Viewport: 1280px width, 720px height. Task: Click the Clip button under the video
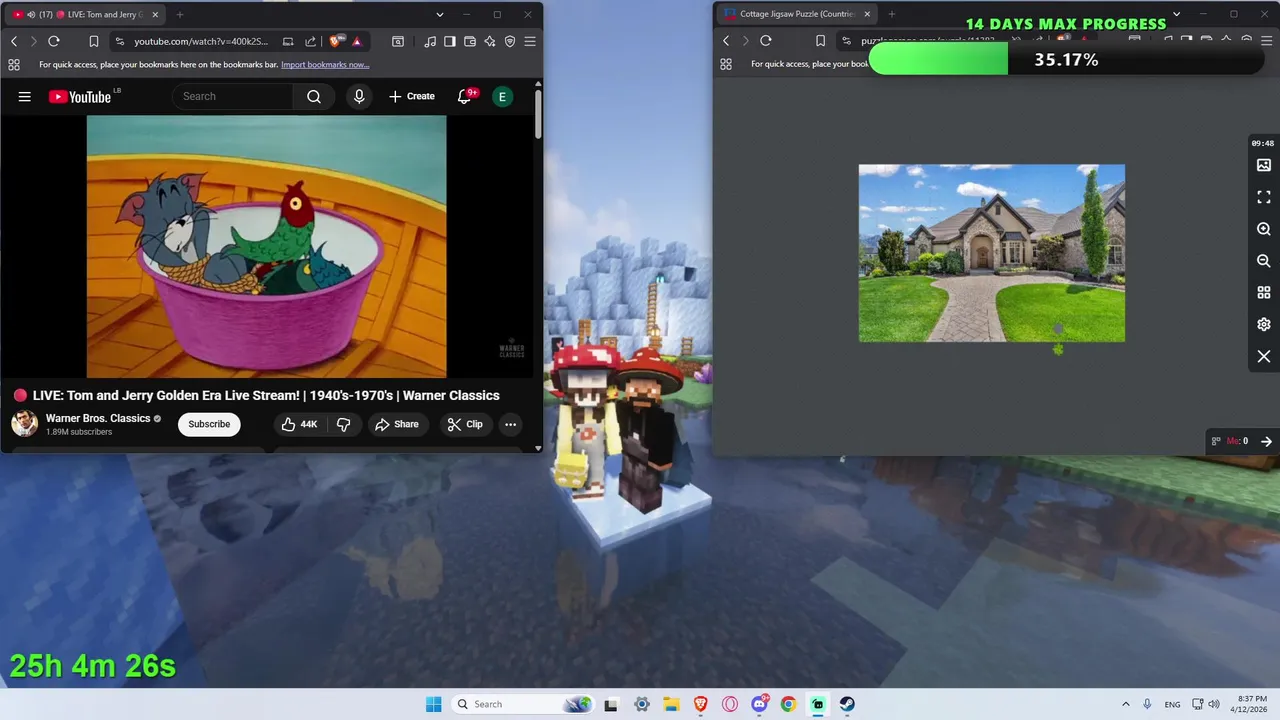click(x=465, y=424)
